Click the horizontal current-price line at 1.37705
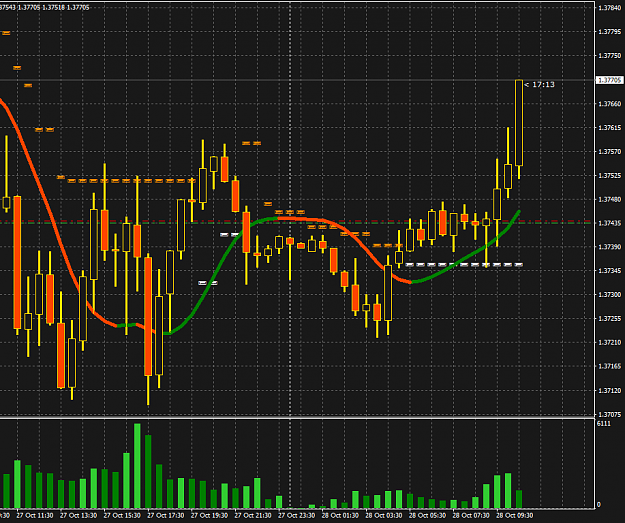Viewport: 625px width, 523px height. point(297,80)
